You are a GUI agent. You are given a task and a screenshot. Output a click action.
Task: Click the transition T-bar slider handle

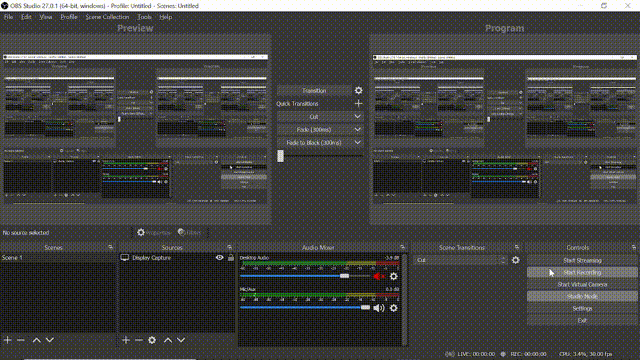(x=280, y=156)
